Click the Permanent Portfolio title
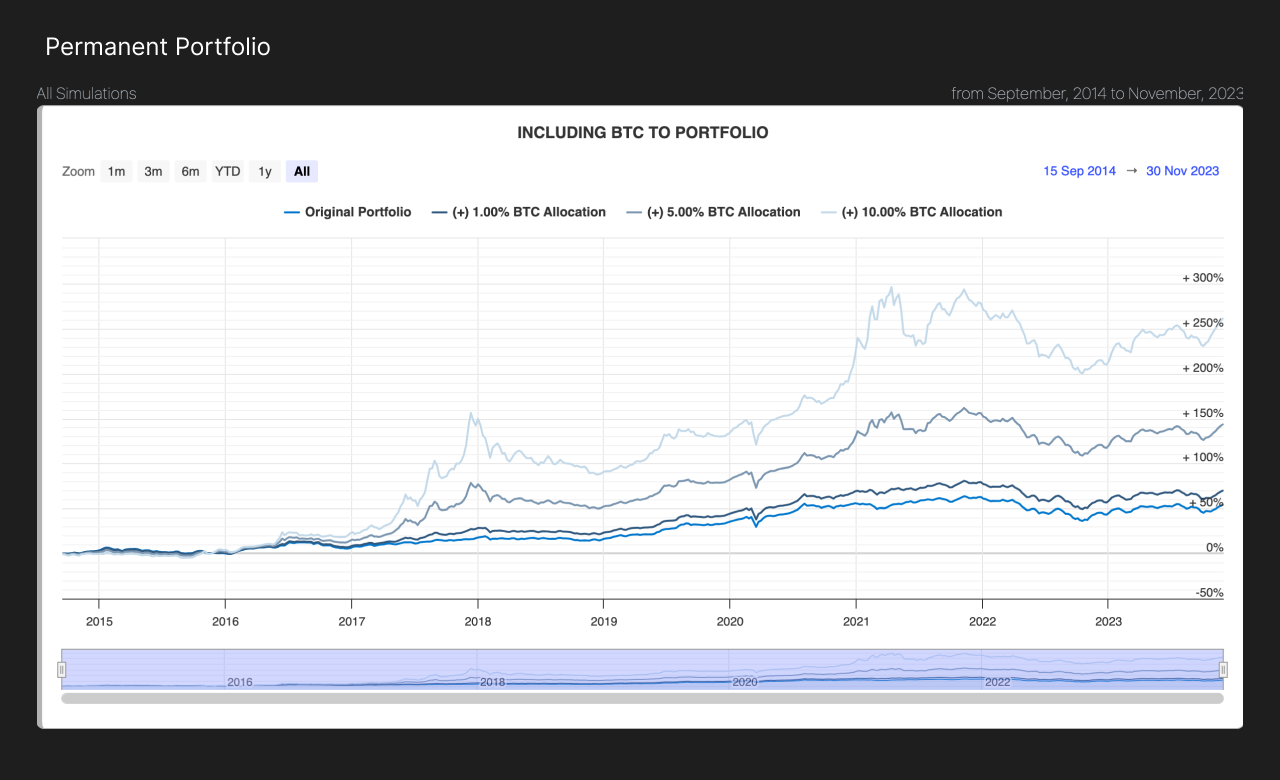 [x=158, y=47]
